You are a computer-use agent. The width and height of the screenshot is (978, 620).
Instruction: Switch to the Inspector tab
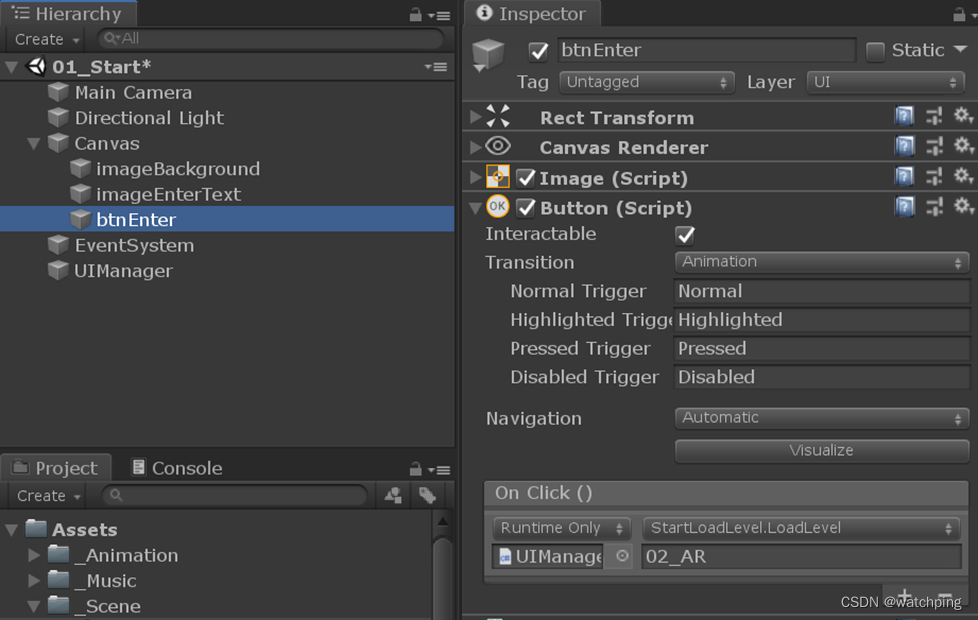(532, 14)
